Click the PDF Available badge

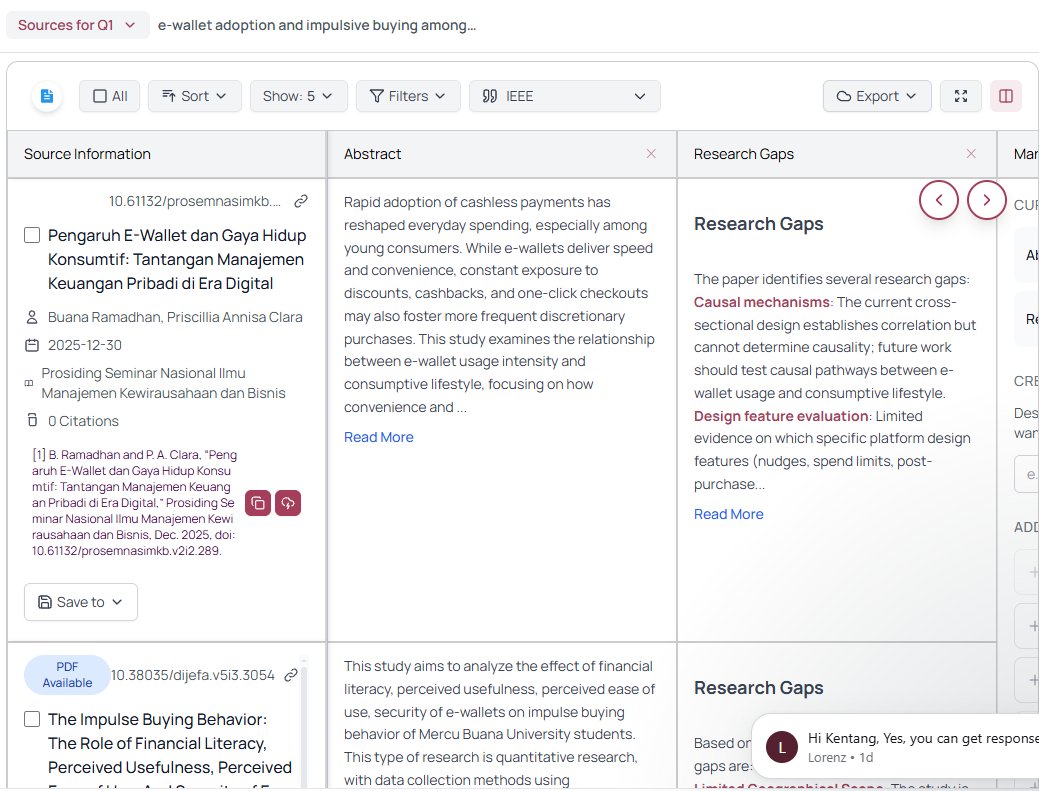(x=67, y=674)
